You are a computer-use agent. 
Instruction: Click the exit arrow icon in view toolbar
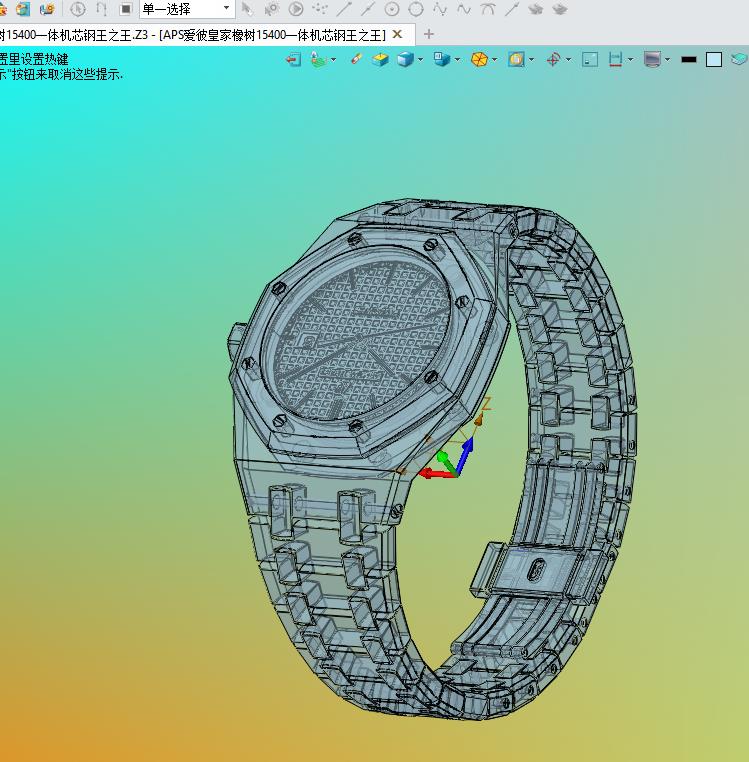[x=293, y=60]
